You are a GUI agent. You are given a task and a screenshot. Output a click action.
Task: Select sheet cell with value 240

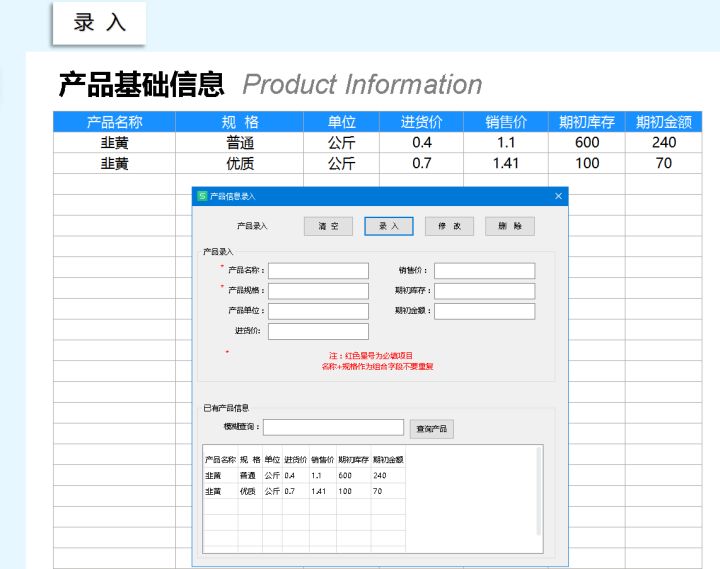[x=664, y=142]
